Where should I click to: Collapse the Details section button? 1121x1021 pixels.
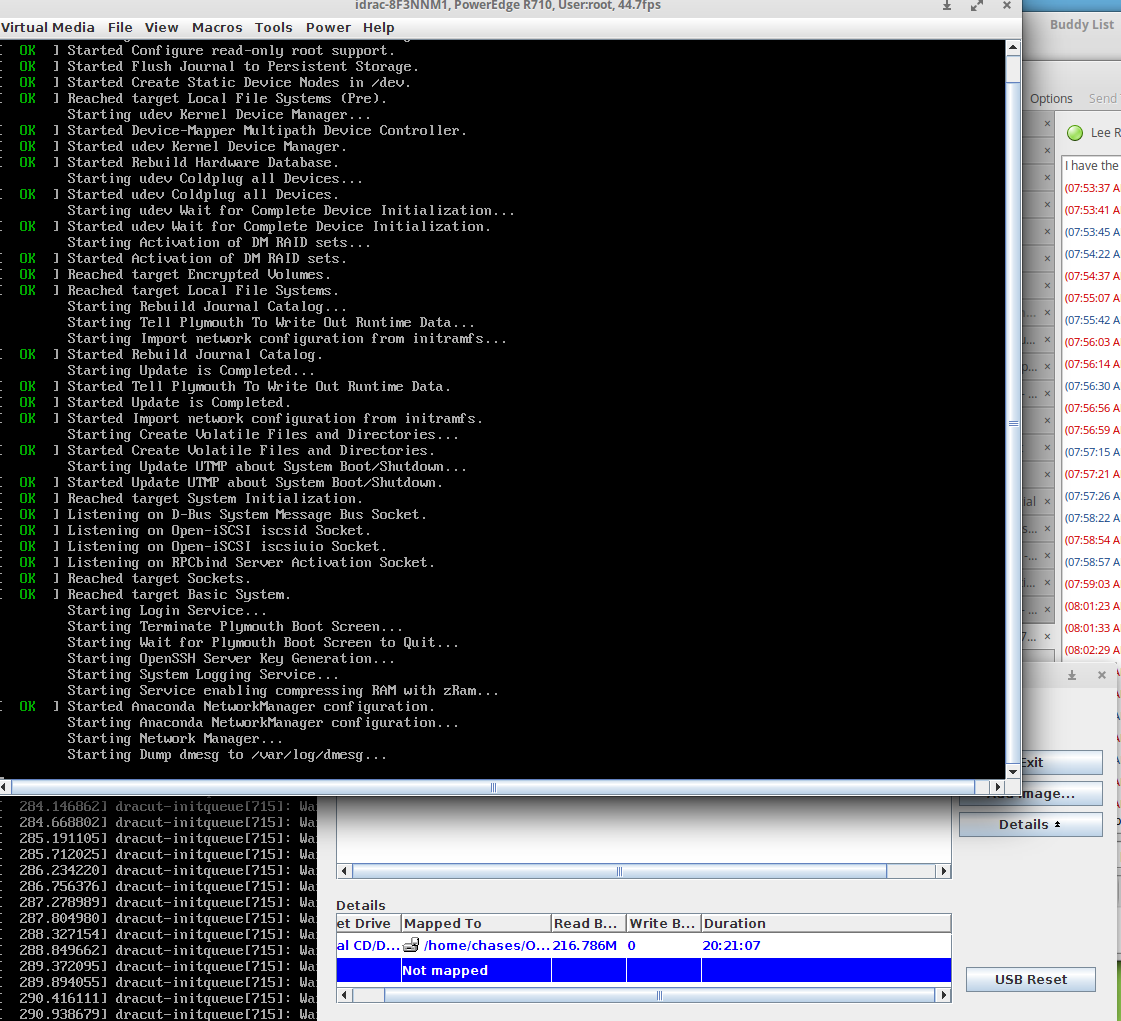click(x=1030, y=824)
